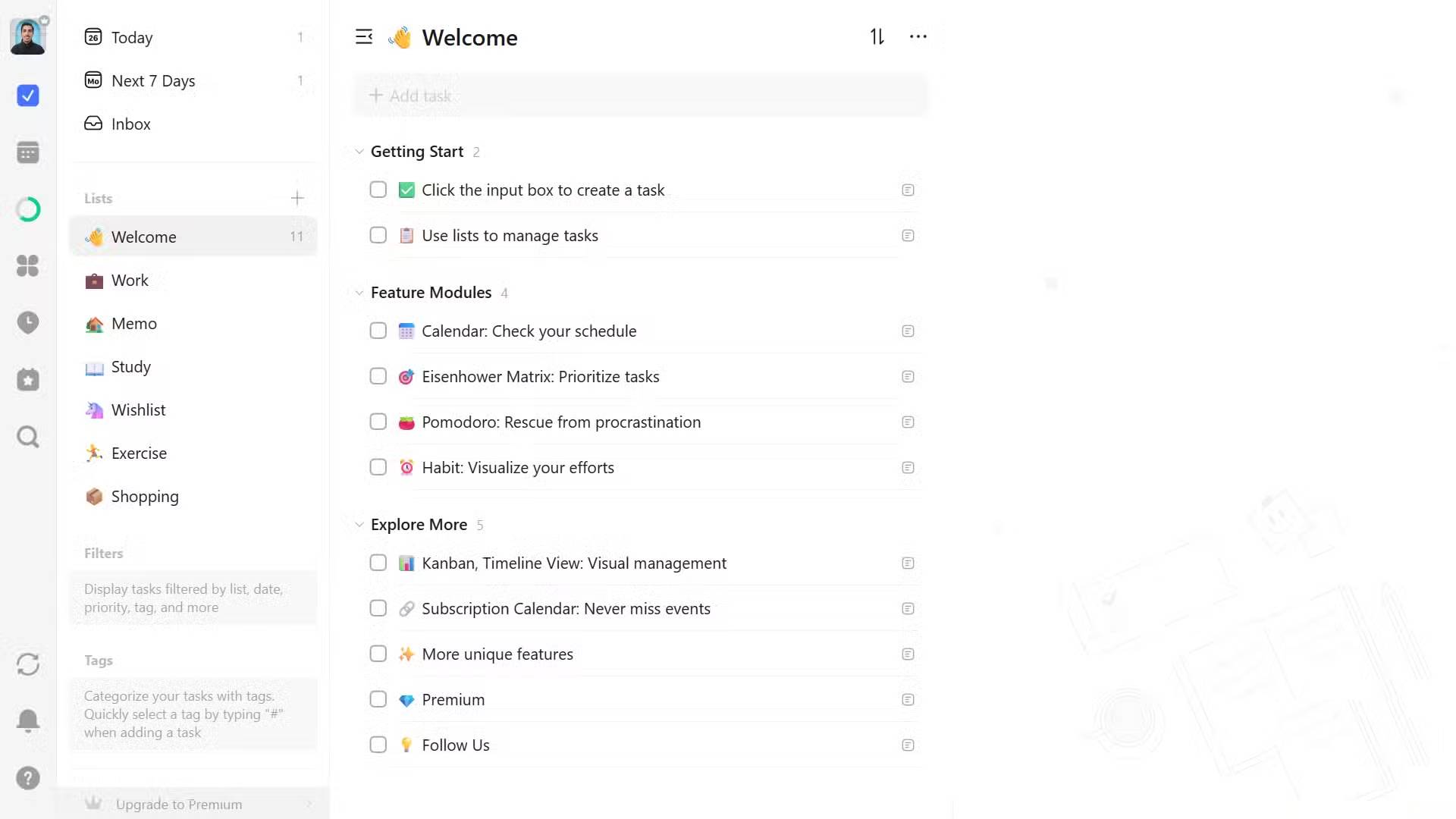This screenshot has height=819, width=1456.
Task: Check off 'Use lists to manage tasks'
Action: (378, 235)
